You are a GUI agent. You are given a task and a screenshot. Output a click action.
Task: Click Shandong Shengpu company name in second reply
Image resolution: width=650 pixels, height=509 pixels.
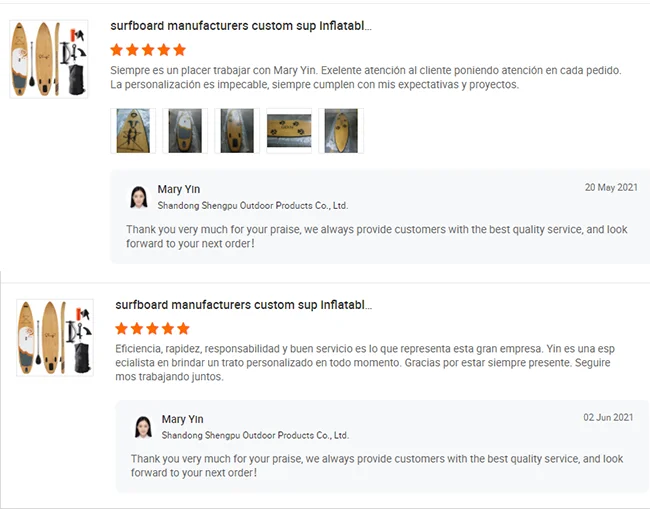point(255,435)
